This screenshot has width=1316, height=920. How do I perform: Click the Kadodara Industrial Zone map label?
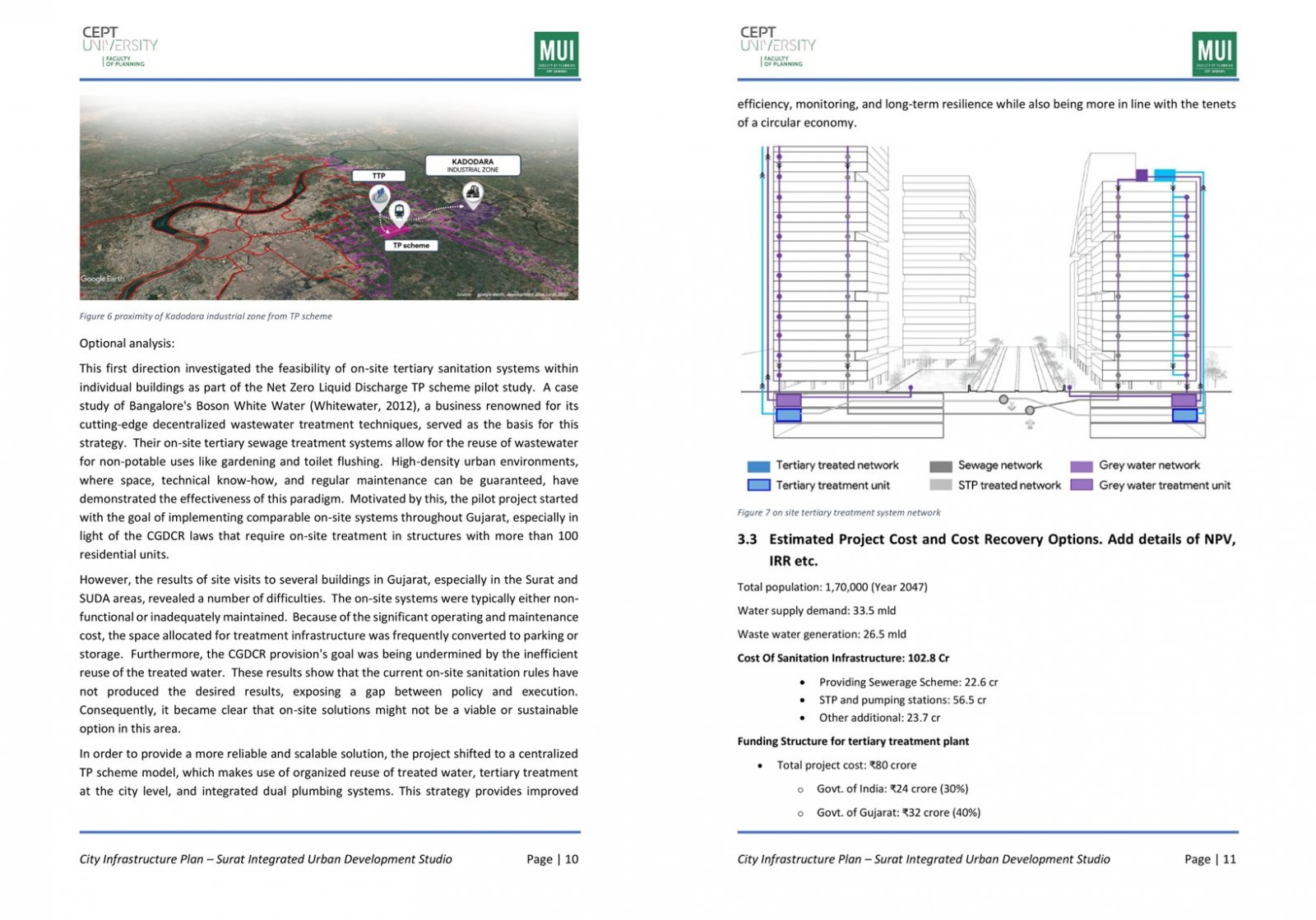(x=473, y=165)
